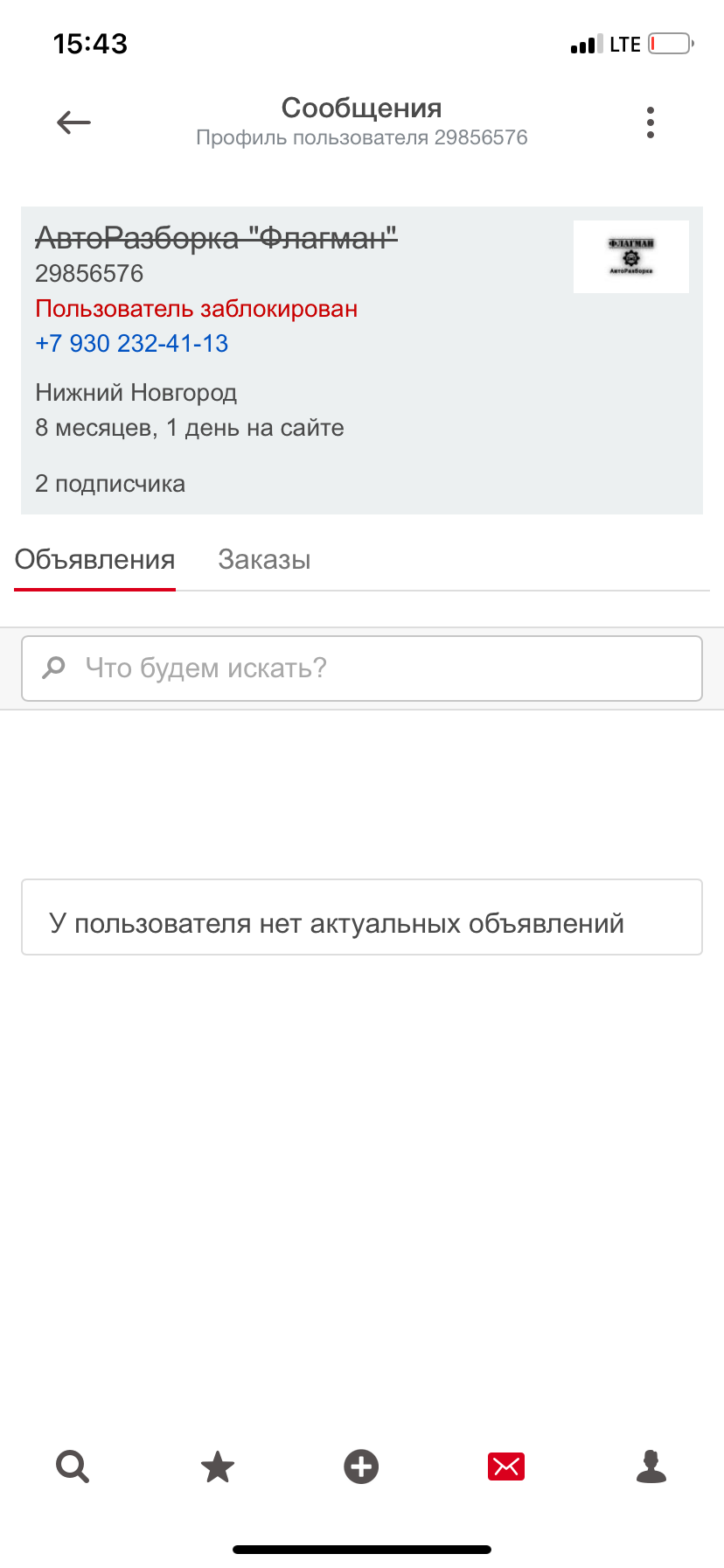
Task: Tap the АвтоРазборка "Флагман" crossed-out name
Action: pos(216,237)
